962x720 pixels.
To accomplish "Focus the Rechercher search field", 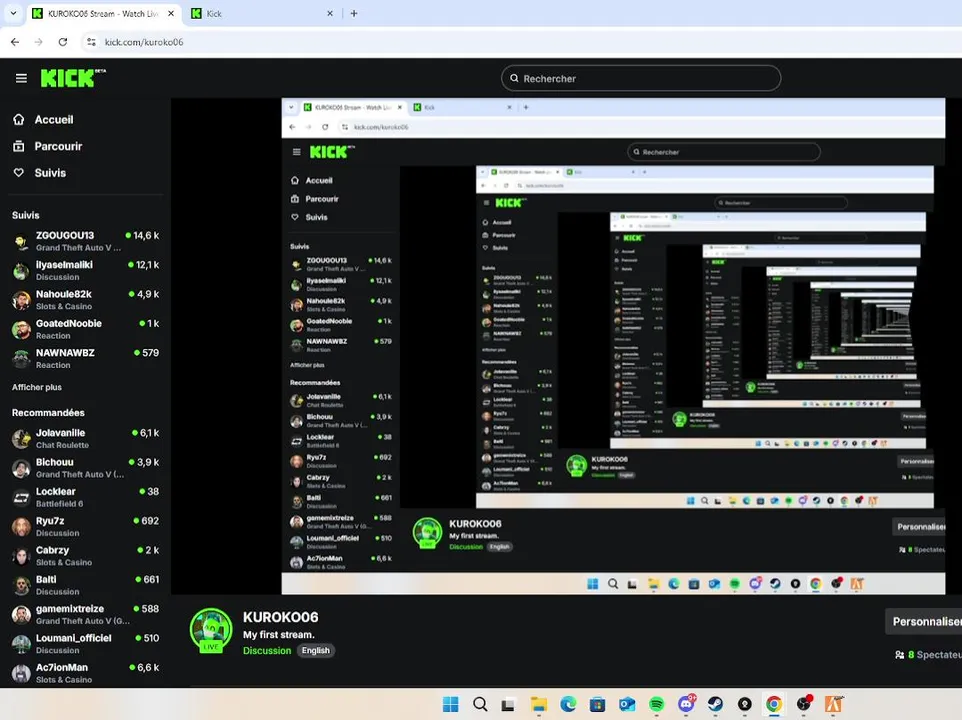I will point(641,79).
